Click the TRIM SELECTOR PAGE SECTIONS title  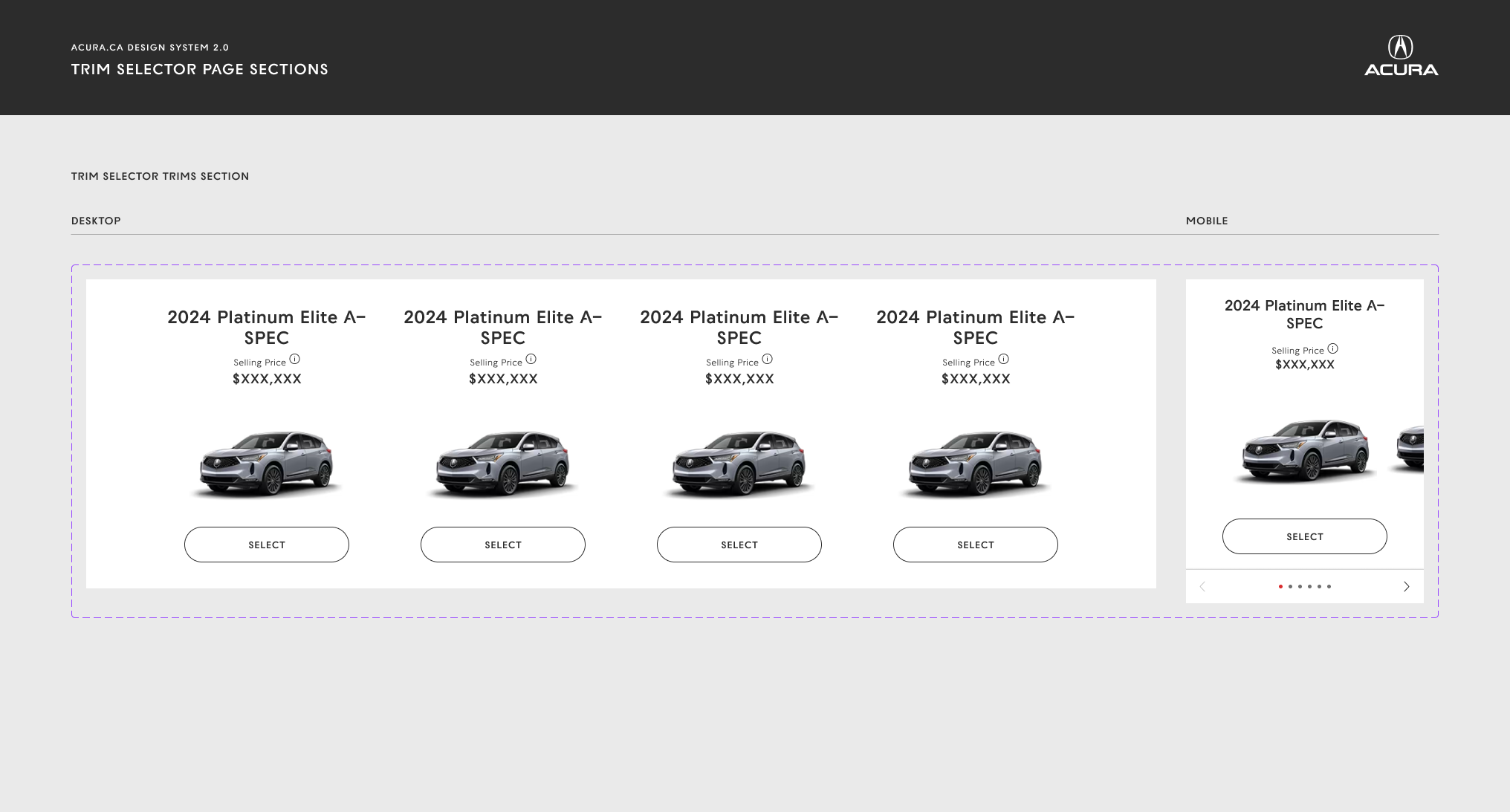pyautogui.click(x=200, y=69)
